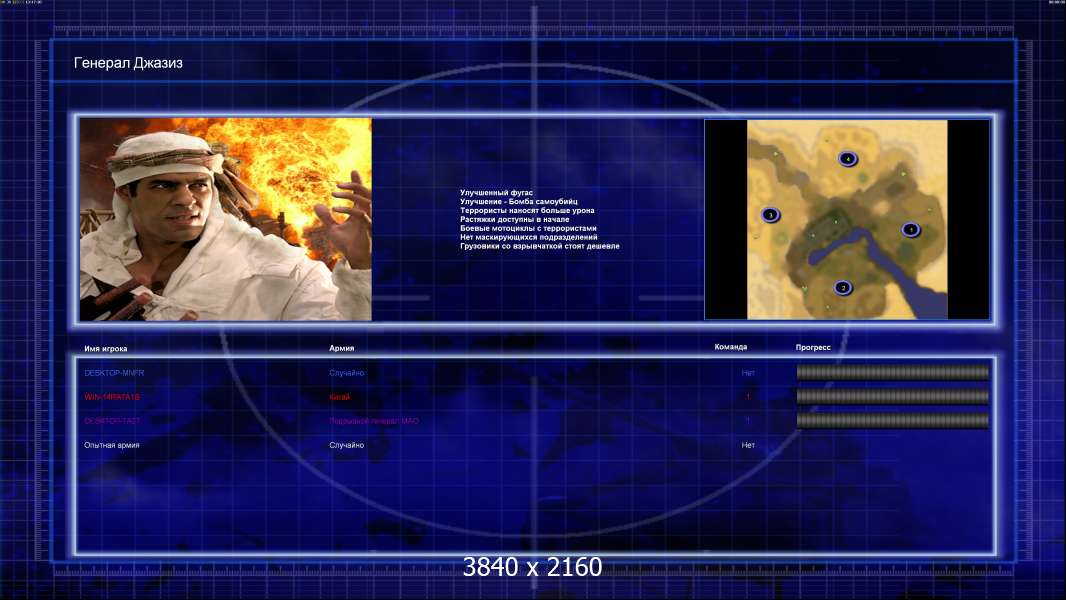Click the 'Опытная армия' player row
The height and width of the screenshot is (600, 1066).
(x=111, y=445)
